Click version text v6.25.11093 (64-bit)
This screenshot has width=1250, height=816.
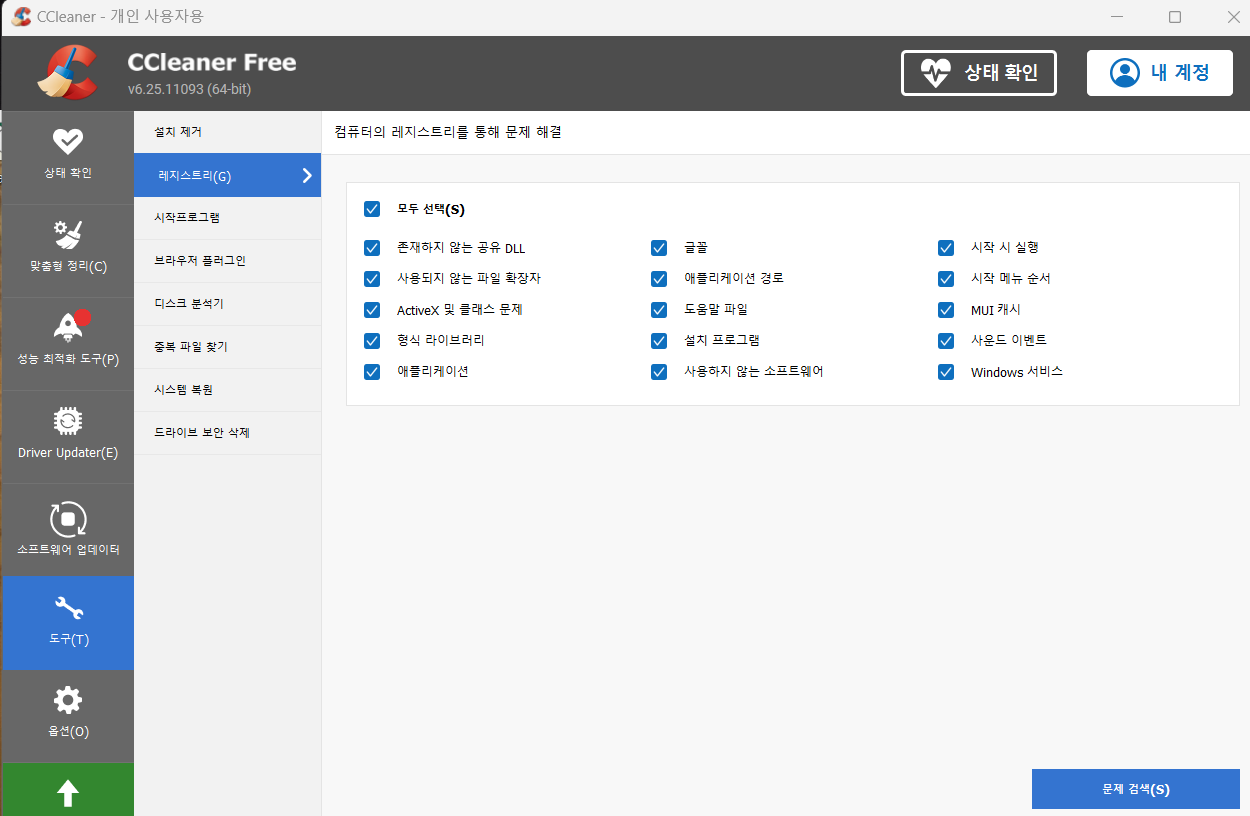(x=189, y=89)
